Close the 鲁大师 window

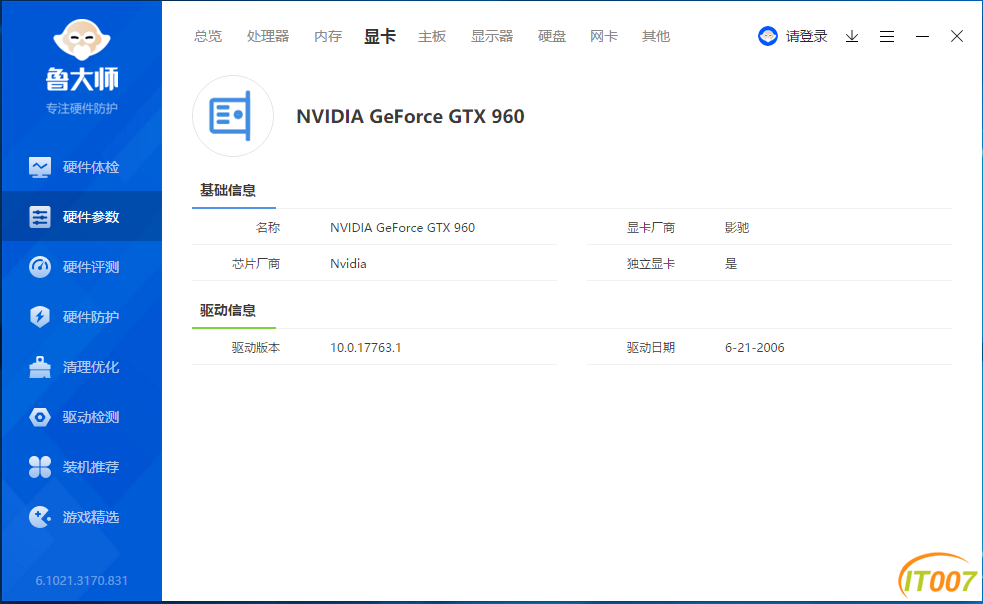(x=957, y=36)
